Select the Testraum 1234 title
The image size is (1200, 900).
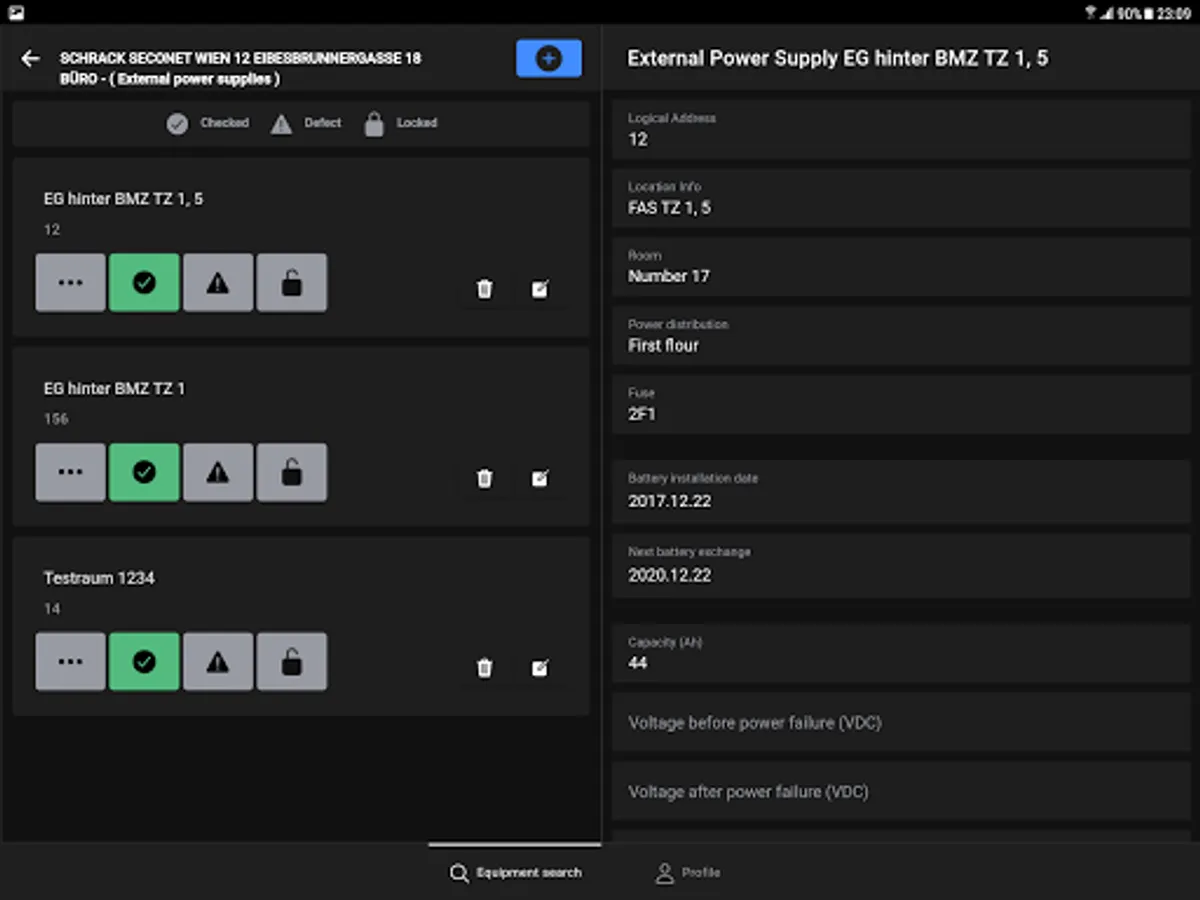click(99, 578)
